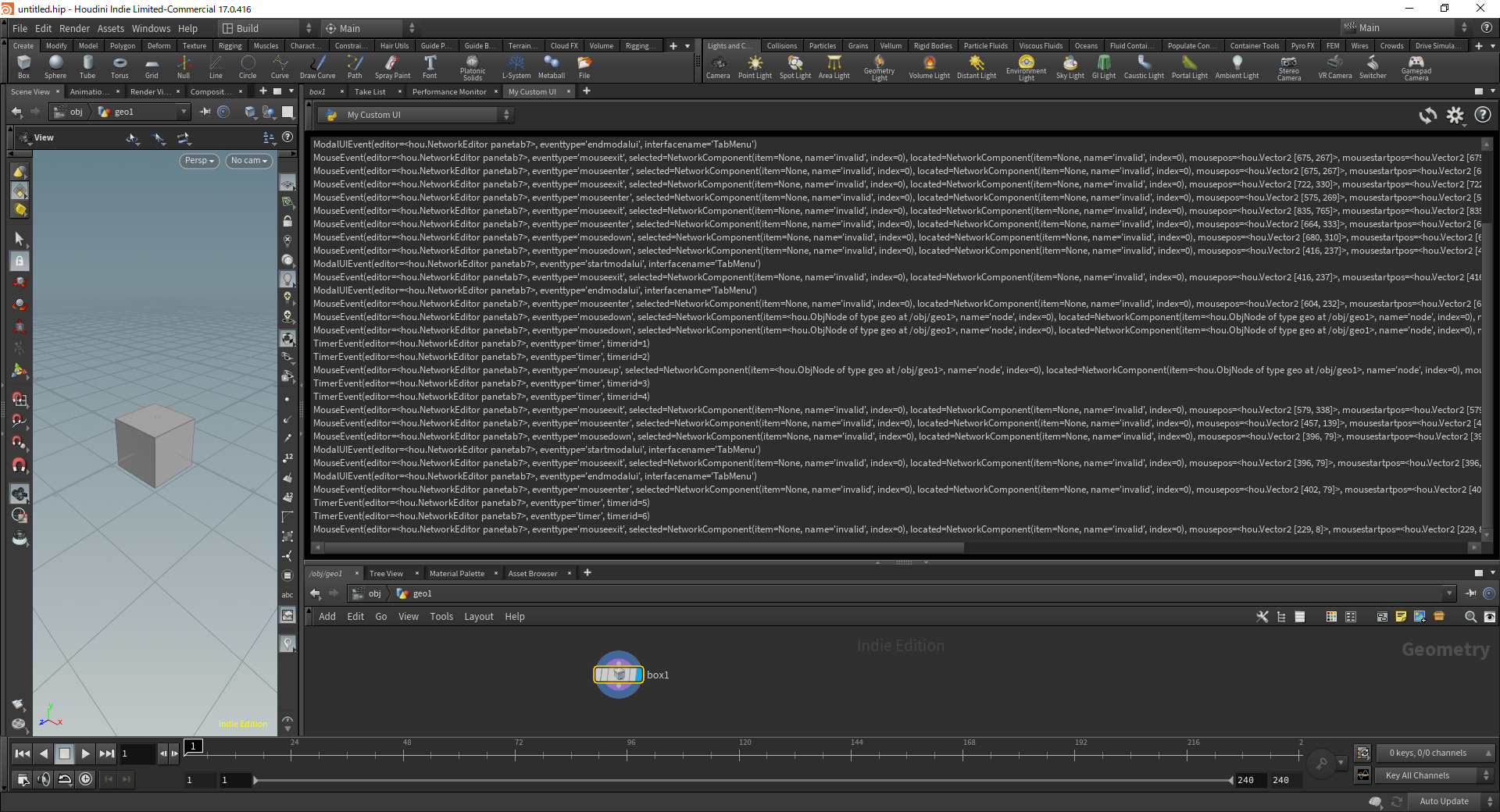Select the Torus shelf tool
The image size is (1500, 812).
point(120,66)
